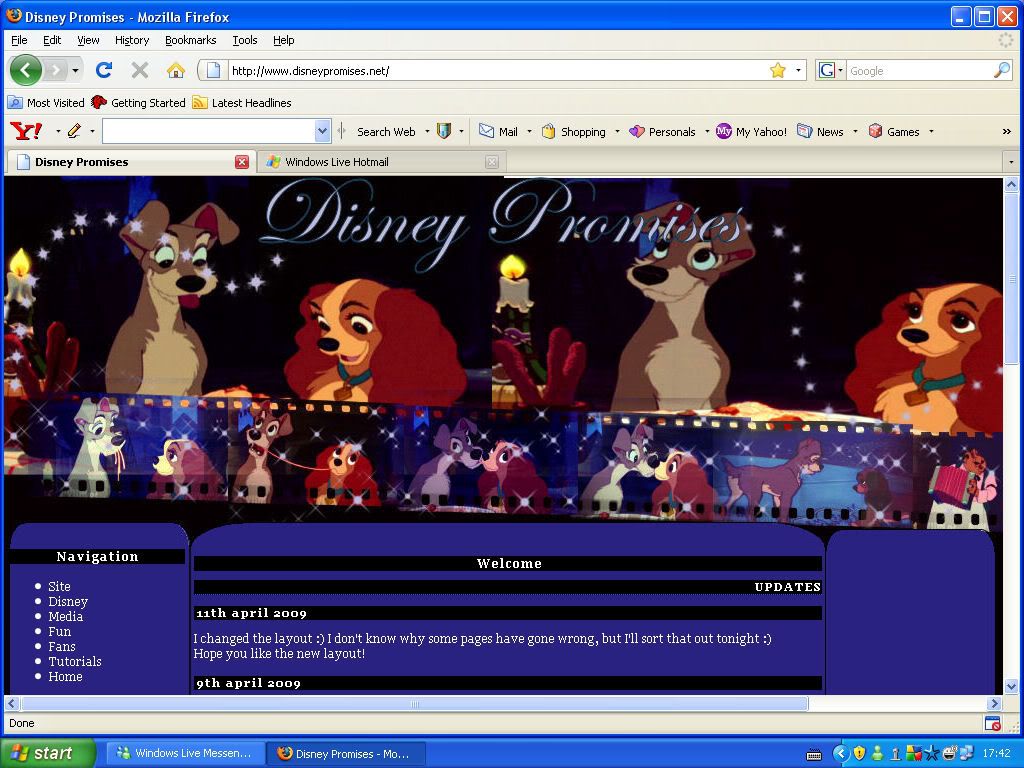Click the Reload page icon
Viewport: 1024px width, 768px height.
coord(104,70)
